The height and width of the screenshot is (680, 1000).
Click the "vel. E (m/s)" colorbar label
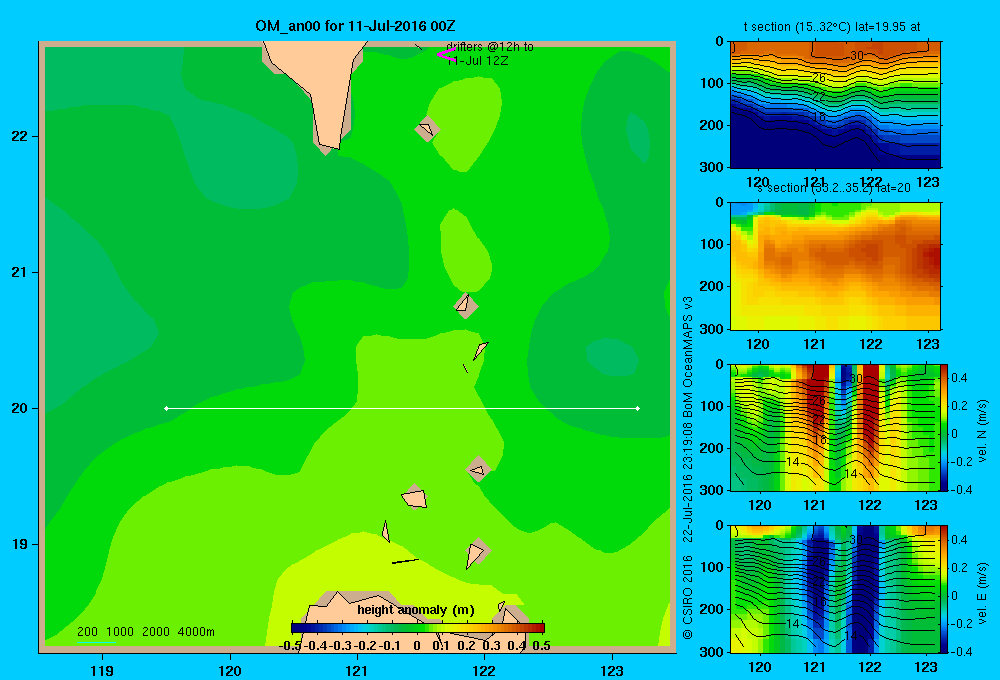coord(983,592)
